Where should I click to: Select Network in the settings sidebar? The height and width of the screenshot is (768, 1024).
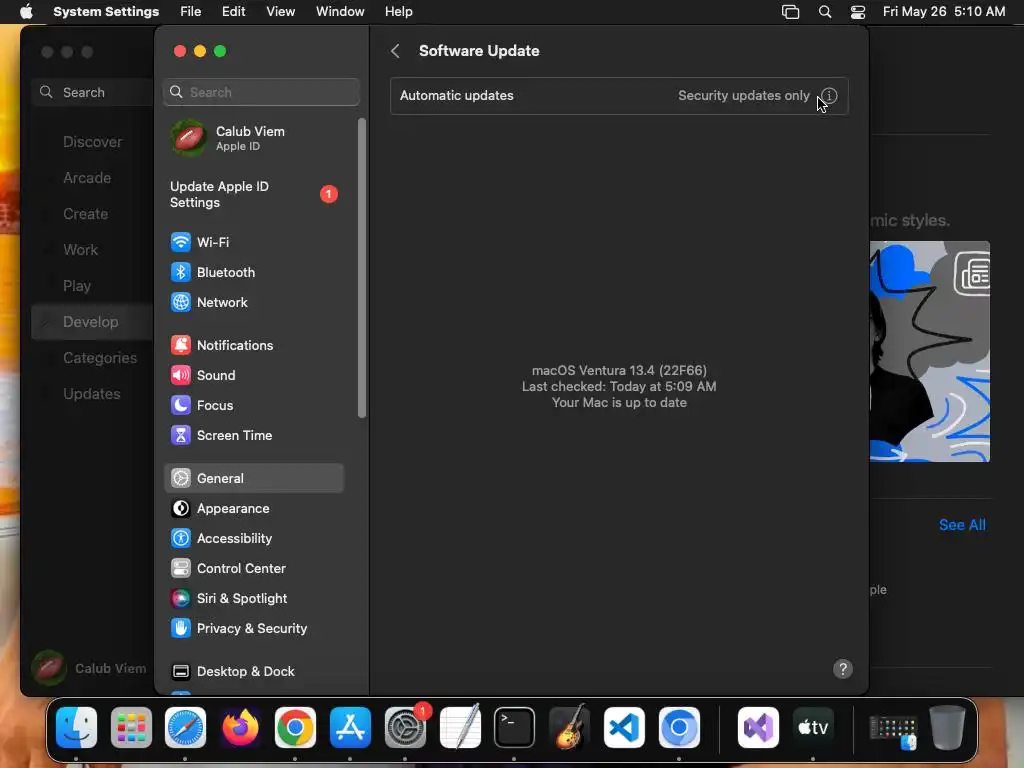pyautogui.click(x=254, y=302)
